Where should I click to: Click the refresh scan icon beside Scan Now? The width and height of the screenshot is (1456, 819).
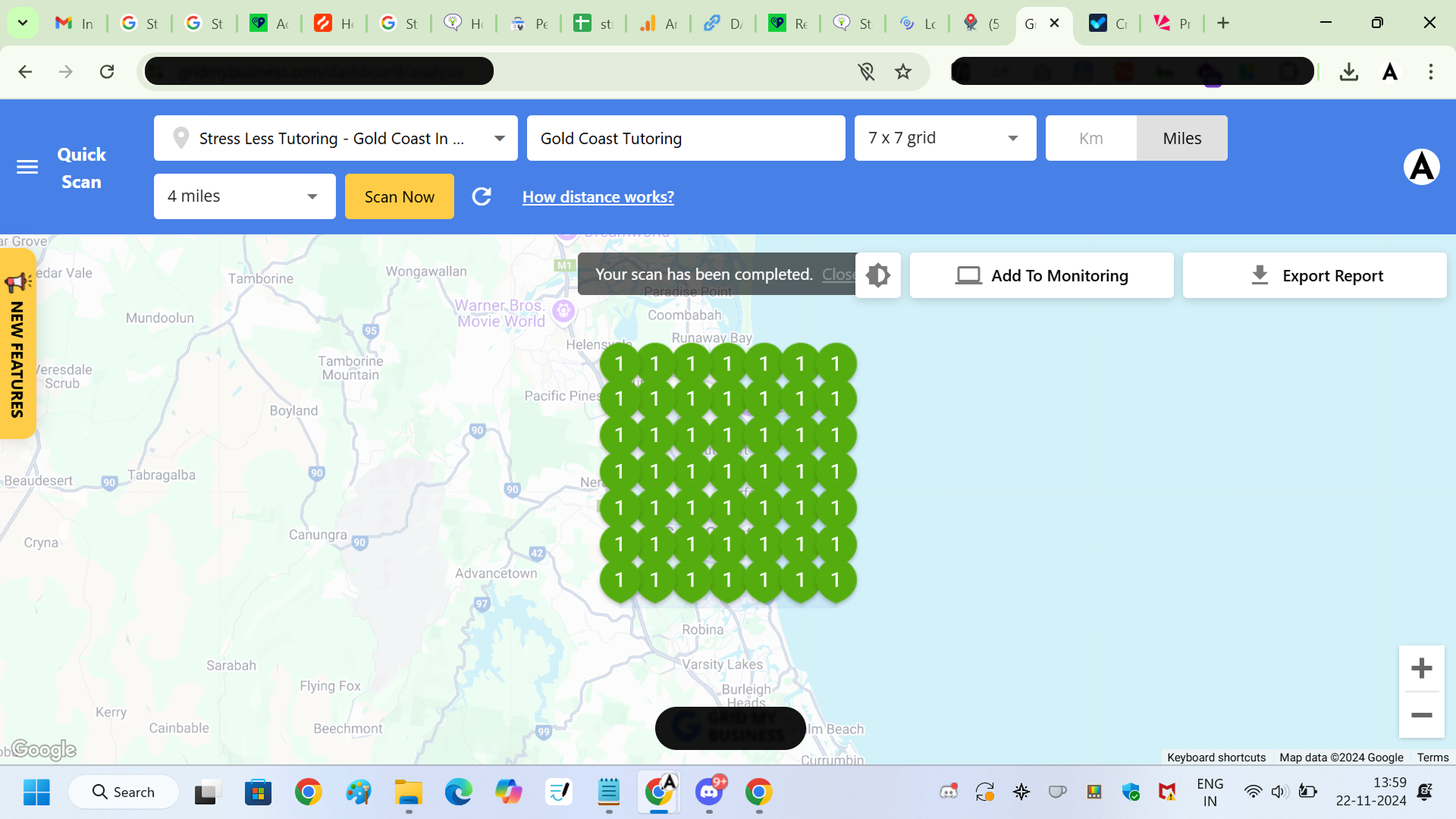pyautogui.click(x=482, y=196)
